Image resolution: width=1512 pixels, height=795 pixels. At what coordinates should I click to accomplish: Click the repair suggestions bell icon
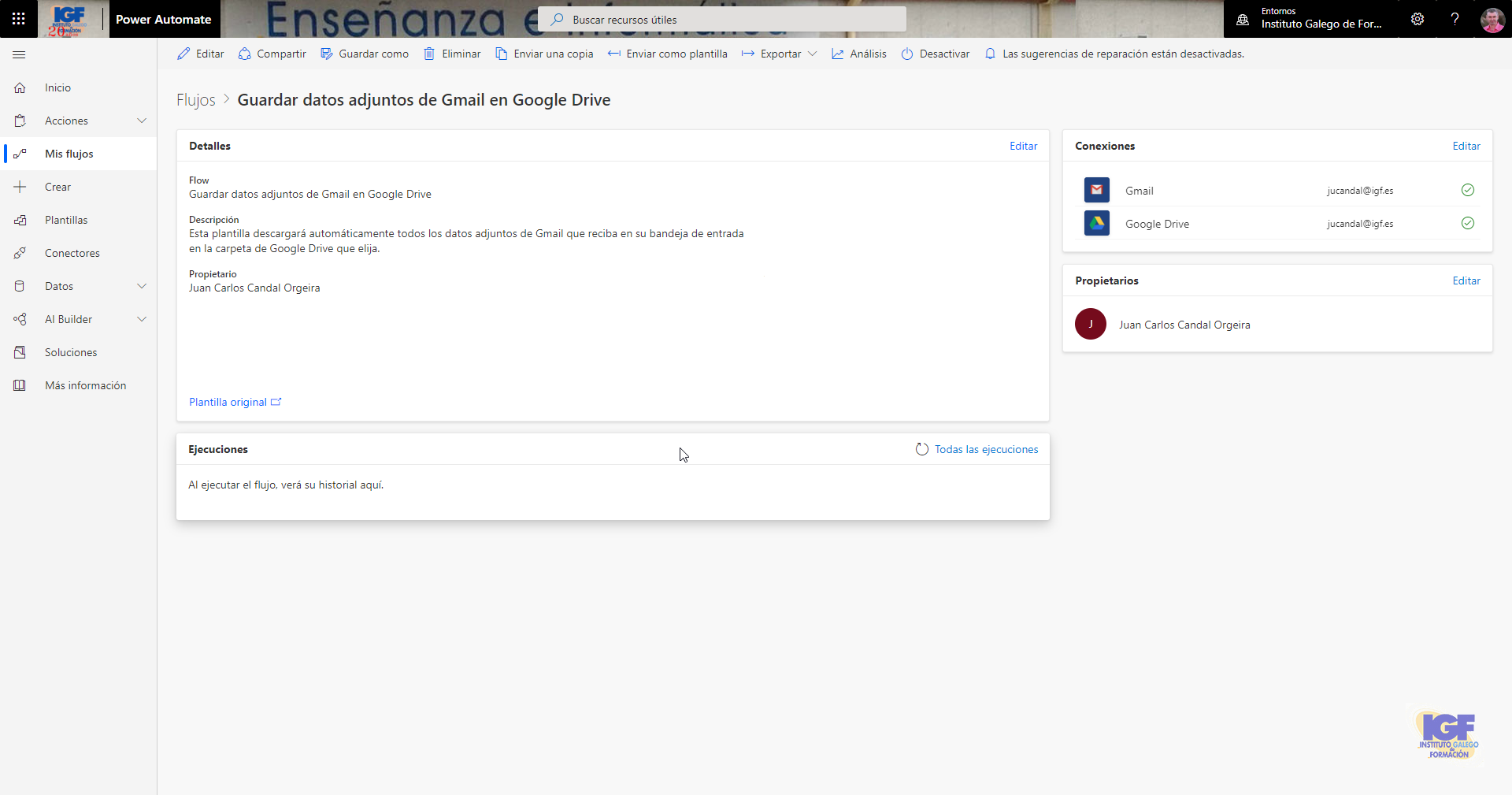(990, 54)
